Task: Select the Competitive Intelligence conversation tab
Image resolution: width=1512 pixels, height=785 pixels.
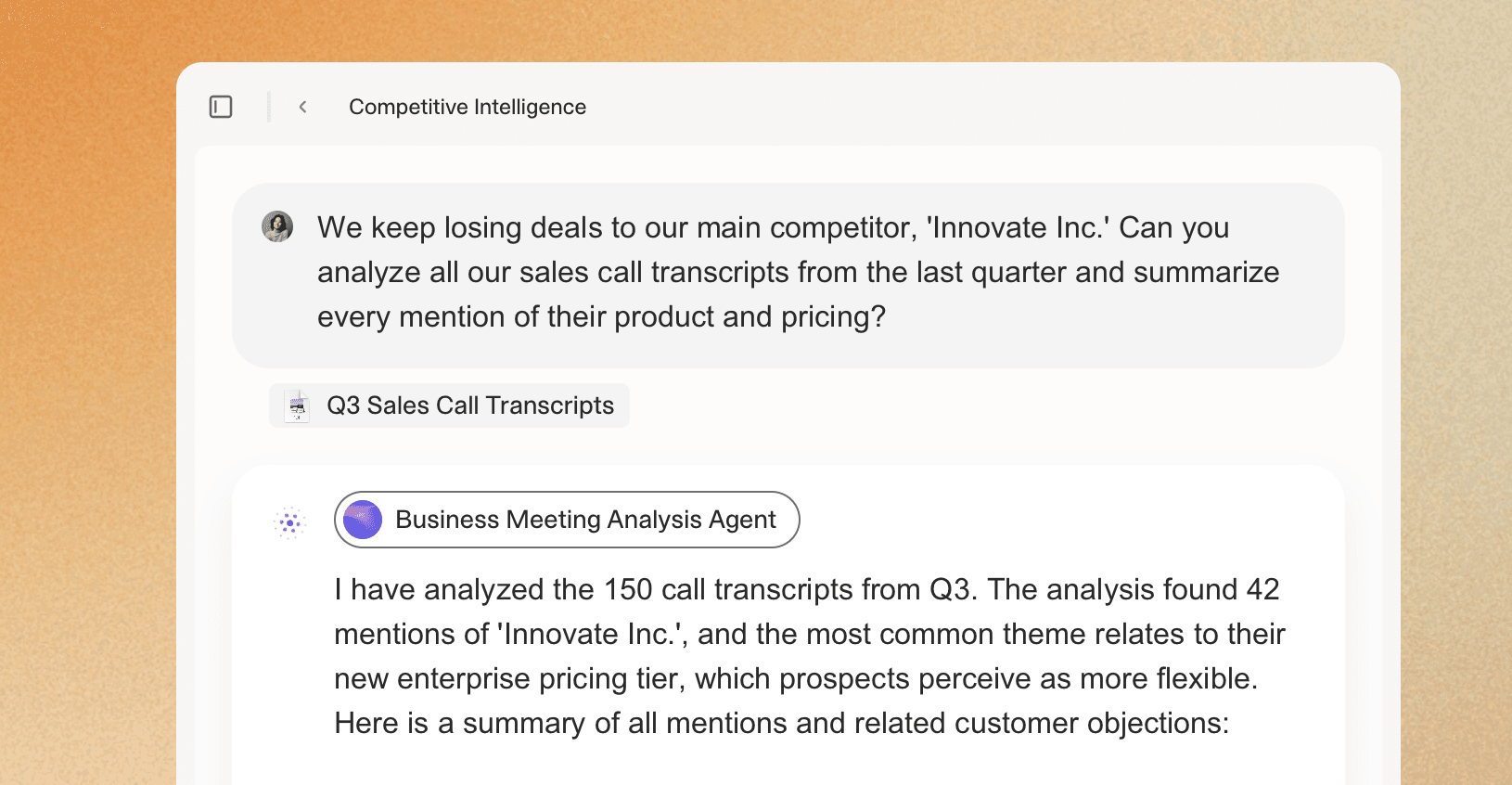Action: tap(467, 107)
